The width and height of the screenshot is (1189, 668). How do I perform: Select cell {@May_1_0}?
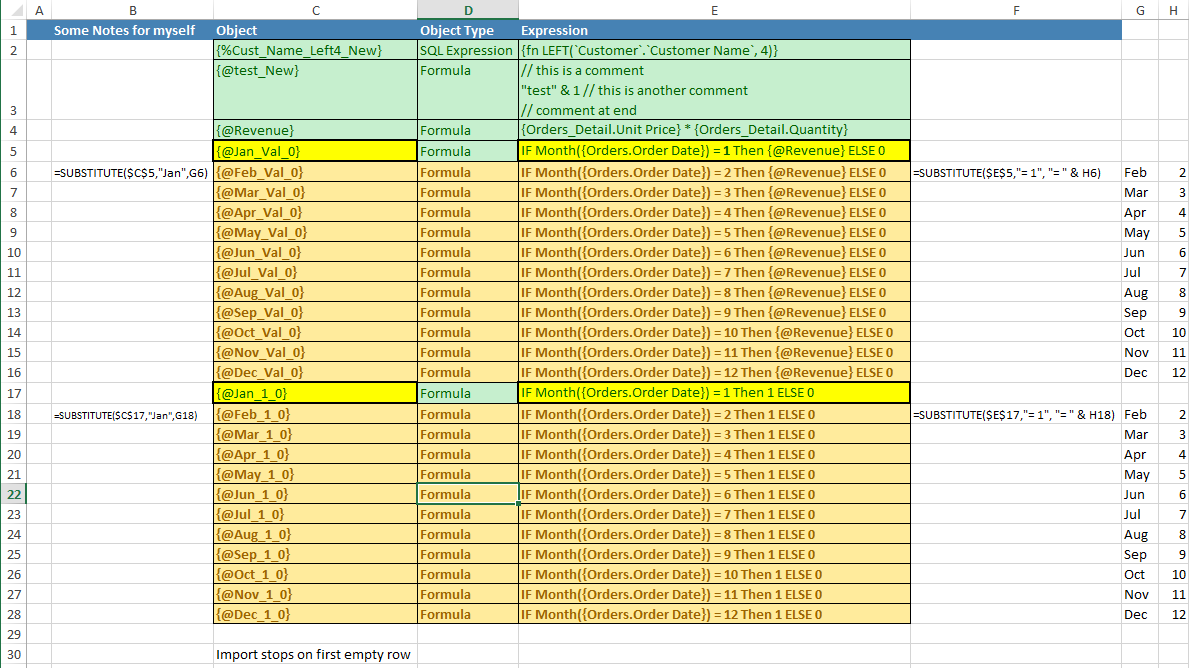[x=315, y=475]
